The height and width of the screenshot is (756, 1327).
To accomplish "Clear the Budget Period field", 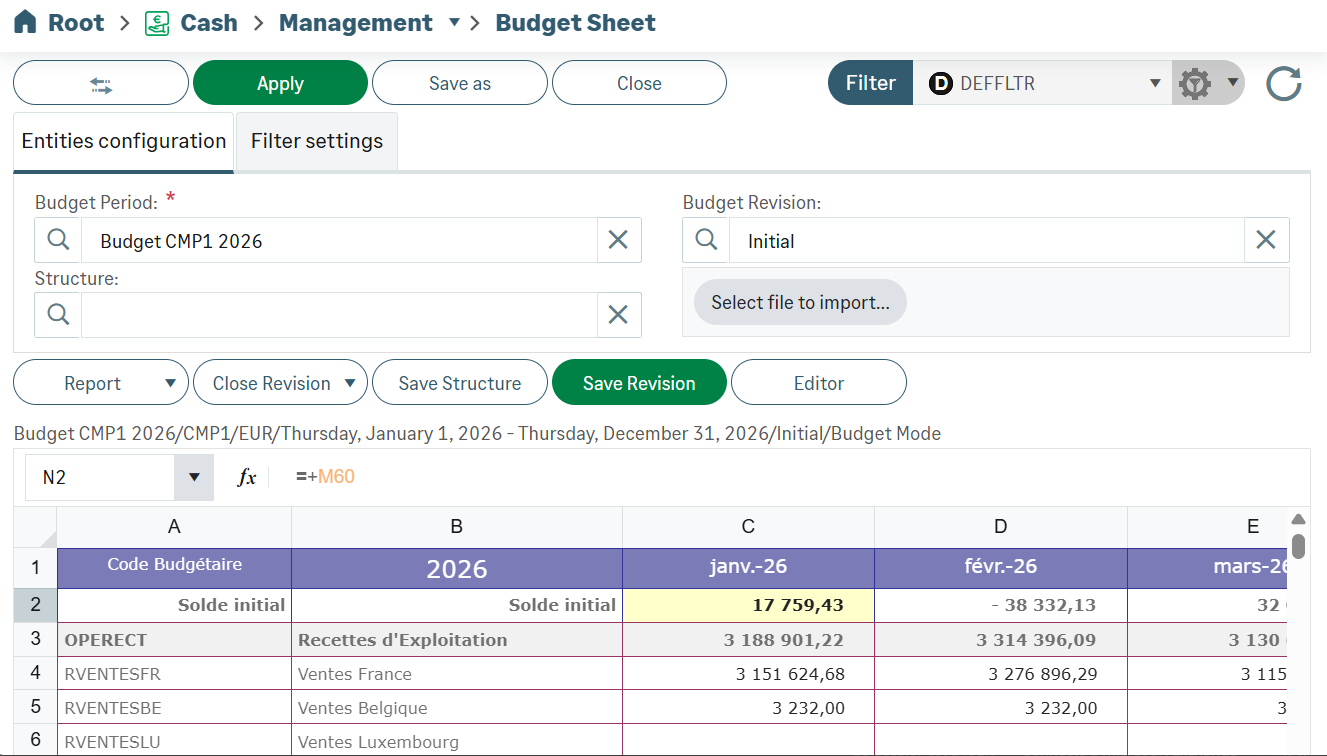I will 618,240.
